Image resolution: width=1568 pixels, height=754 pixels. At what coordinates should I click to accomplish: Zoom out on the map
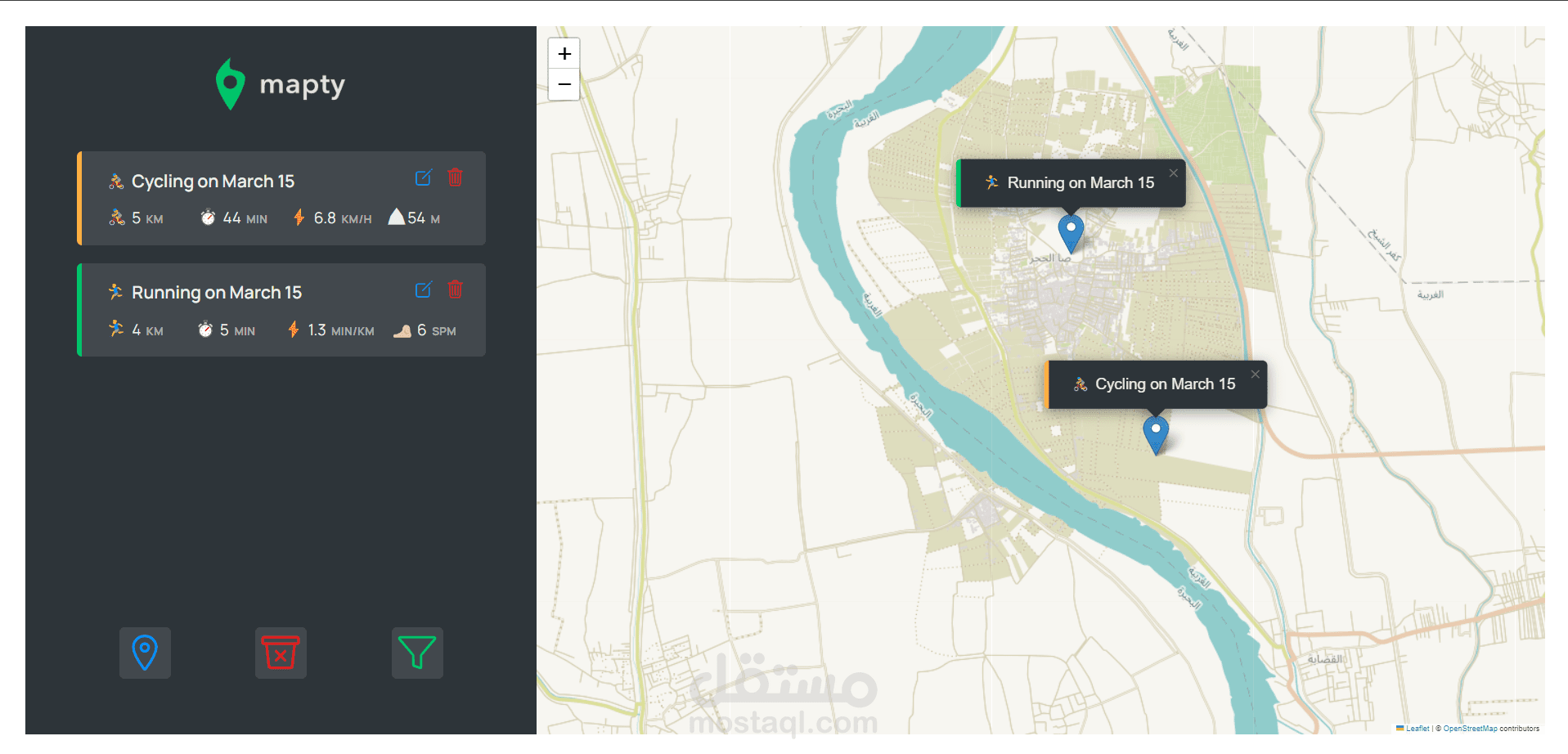(x=564, y=85)
